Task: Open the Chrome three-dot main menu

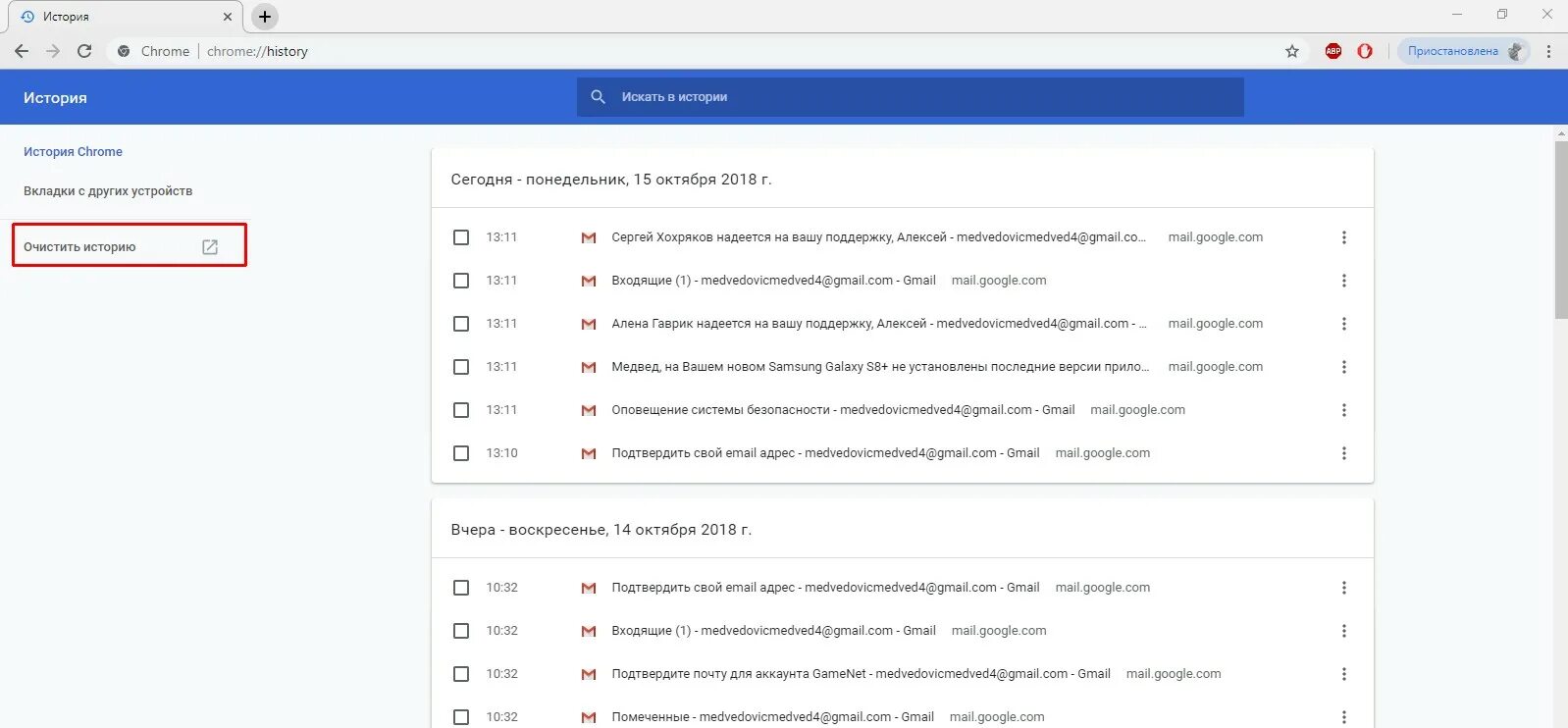Action: pyautogui.click(x=1548, y=51)
